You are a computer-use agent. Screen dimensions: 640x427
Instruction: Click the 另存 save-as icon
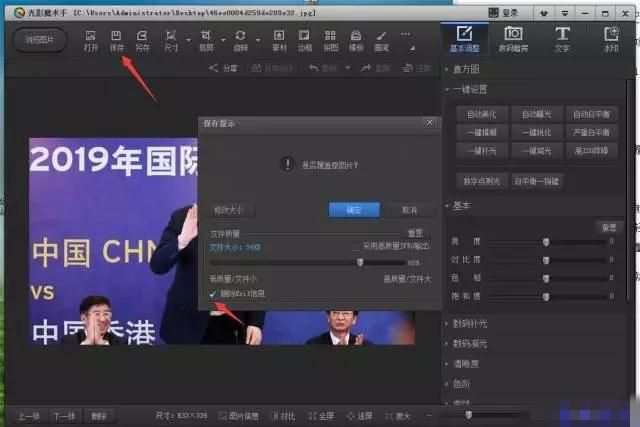(x=142, y=41)
